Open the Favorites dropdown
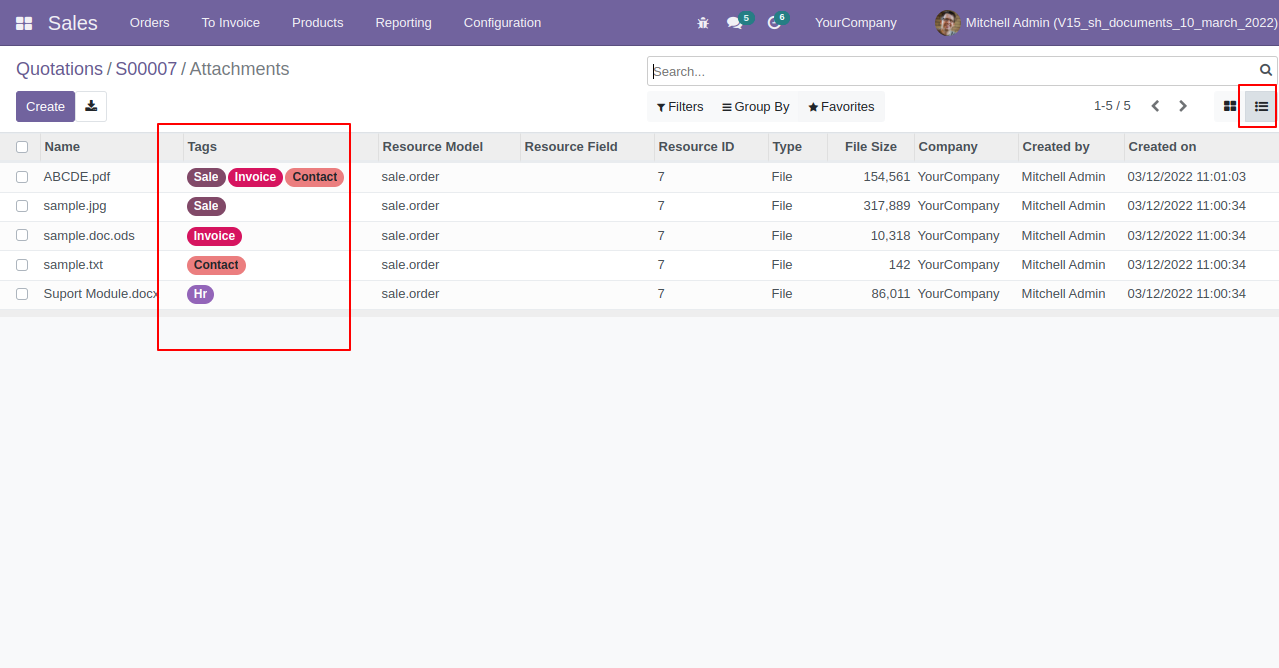 coord(841,107)
